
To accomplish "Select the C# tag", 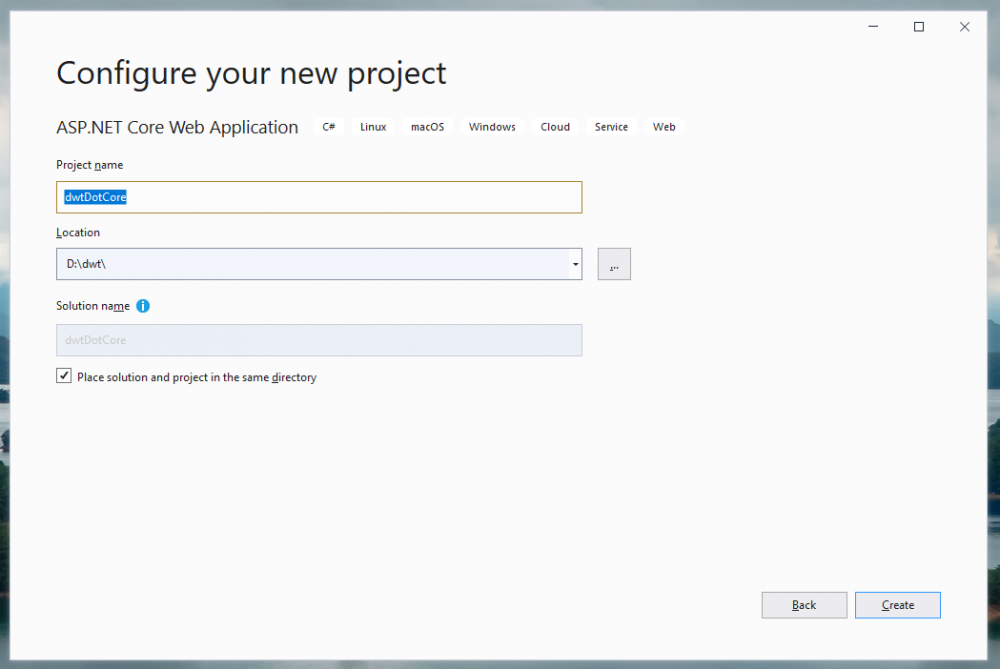I will (x=329, y=127).
